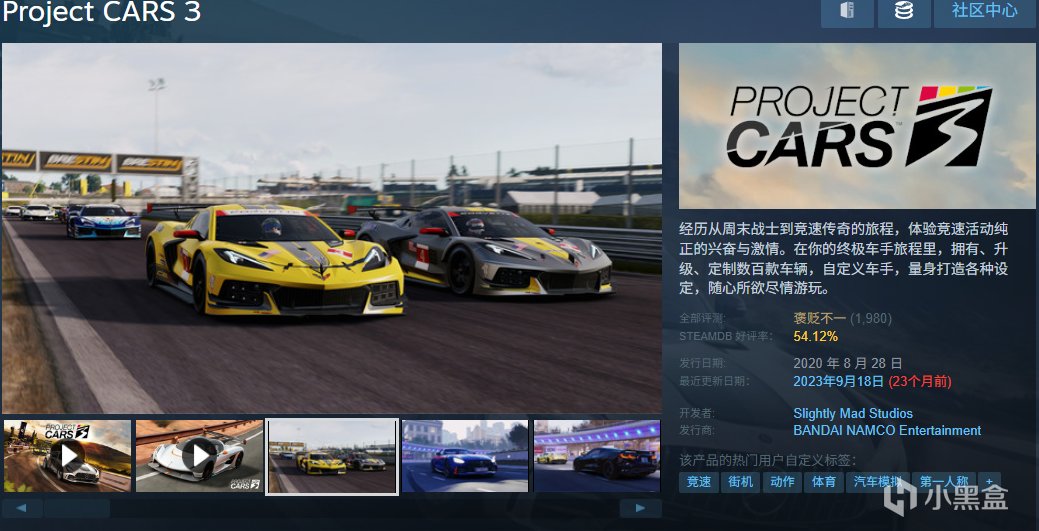The height and width of the screenshot is (531, 1039).
Task: Click the plus button to add tags
Action: [x=989, y=482]
